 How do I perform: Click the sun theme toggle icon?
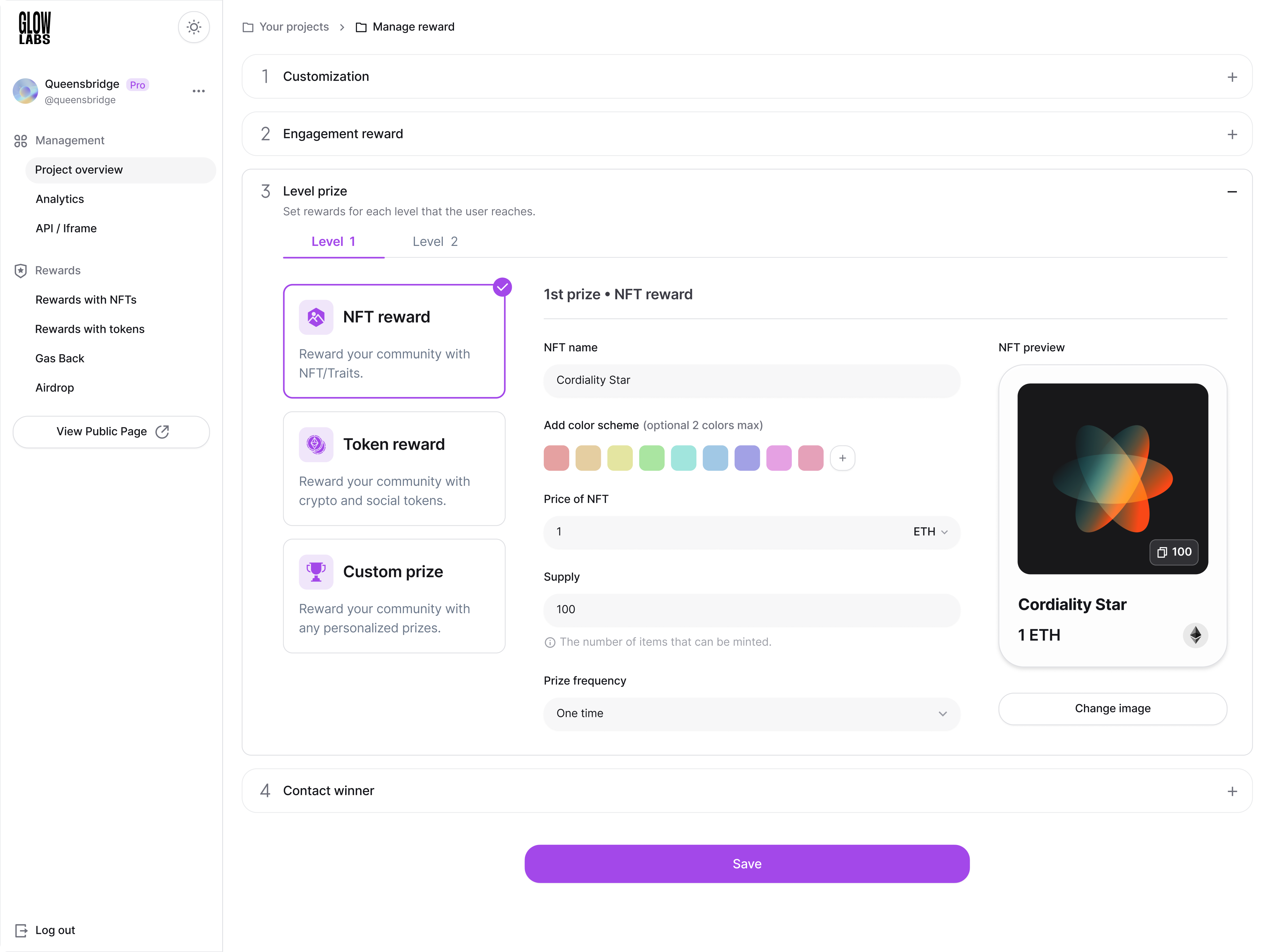(x=194, y=27)
